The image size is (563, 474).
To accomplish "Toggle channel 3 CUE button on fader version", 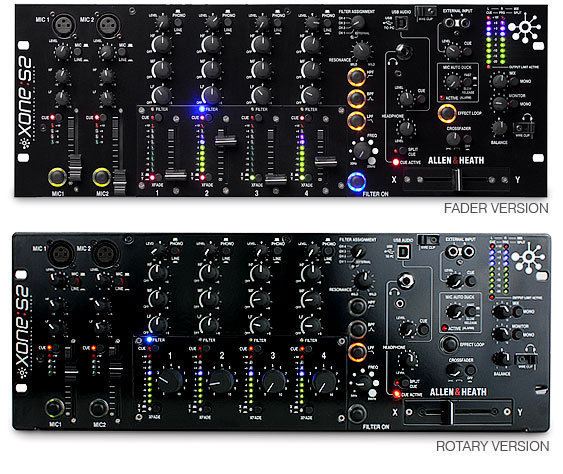I will [x=258, y=117].
